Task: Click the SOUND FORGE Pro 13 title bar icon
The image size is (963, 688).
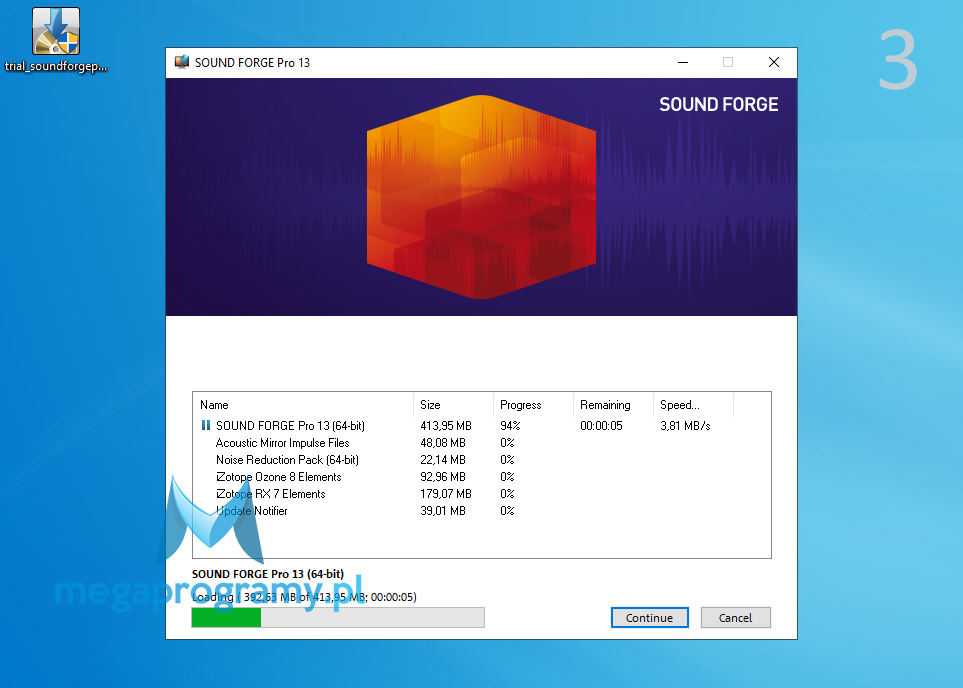Action: pyautogui.click(x=182, y=62)
